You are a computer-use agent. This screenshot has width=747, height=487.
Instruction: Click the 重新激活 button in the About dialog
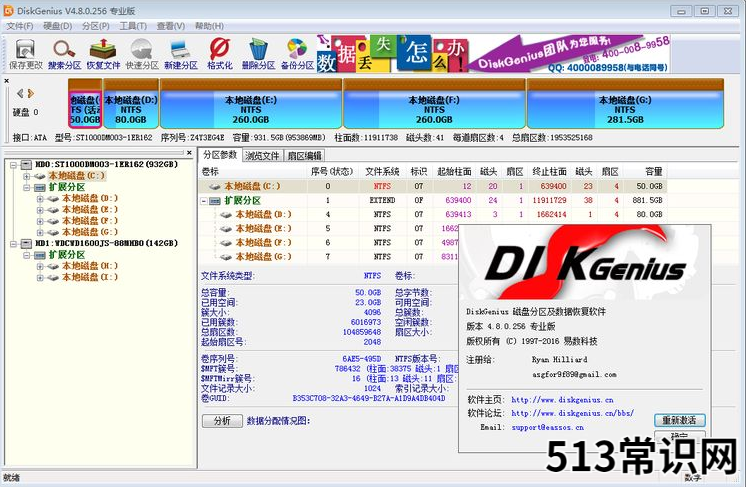[x=679, y=420]
